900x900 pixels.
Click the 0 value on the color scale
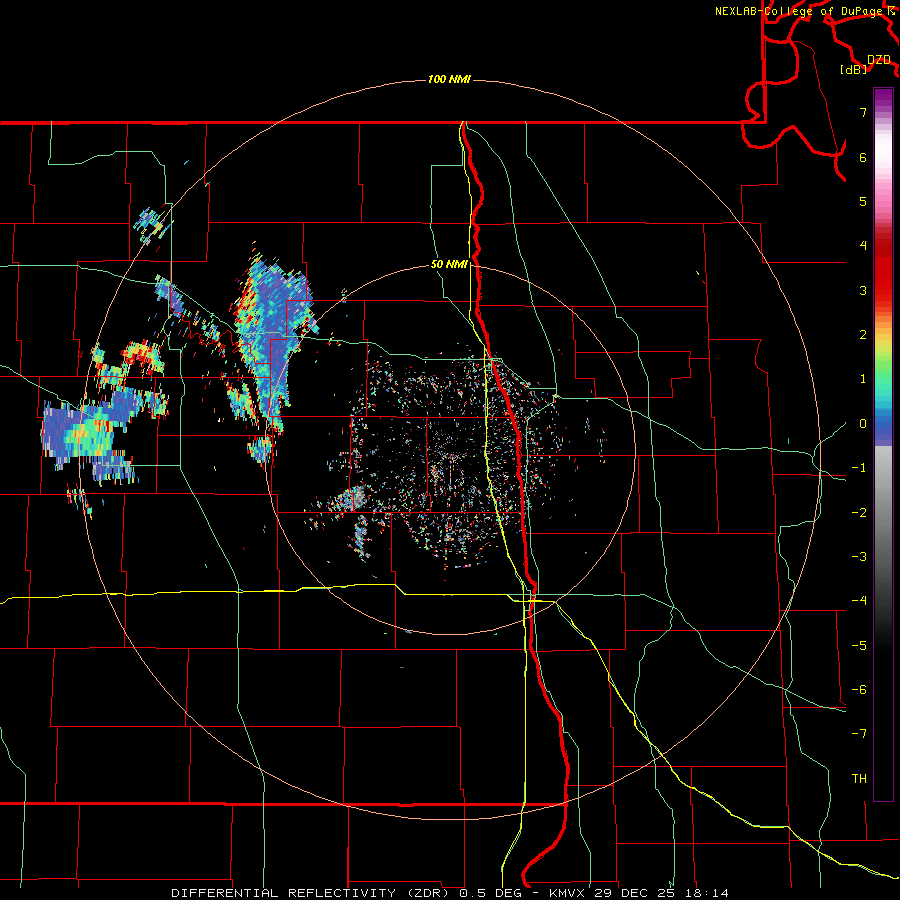pos(863,424)
